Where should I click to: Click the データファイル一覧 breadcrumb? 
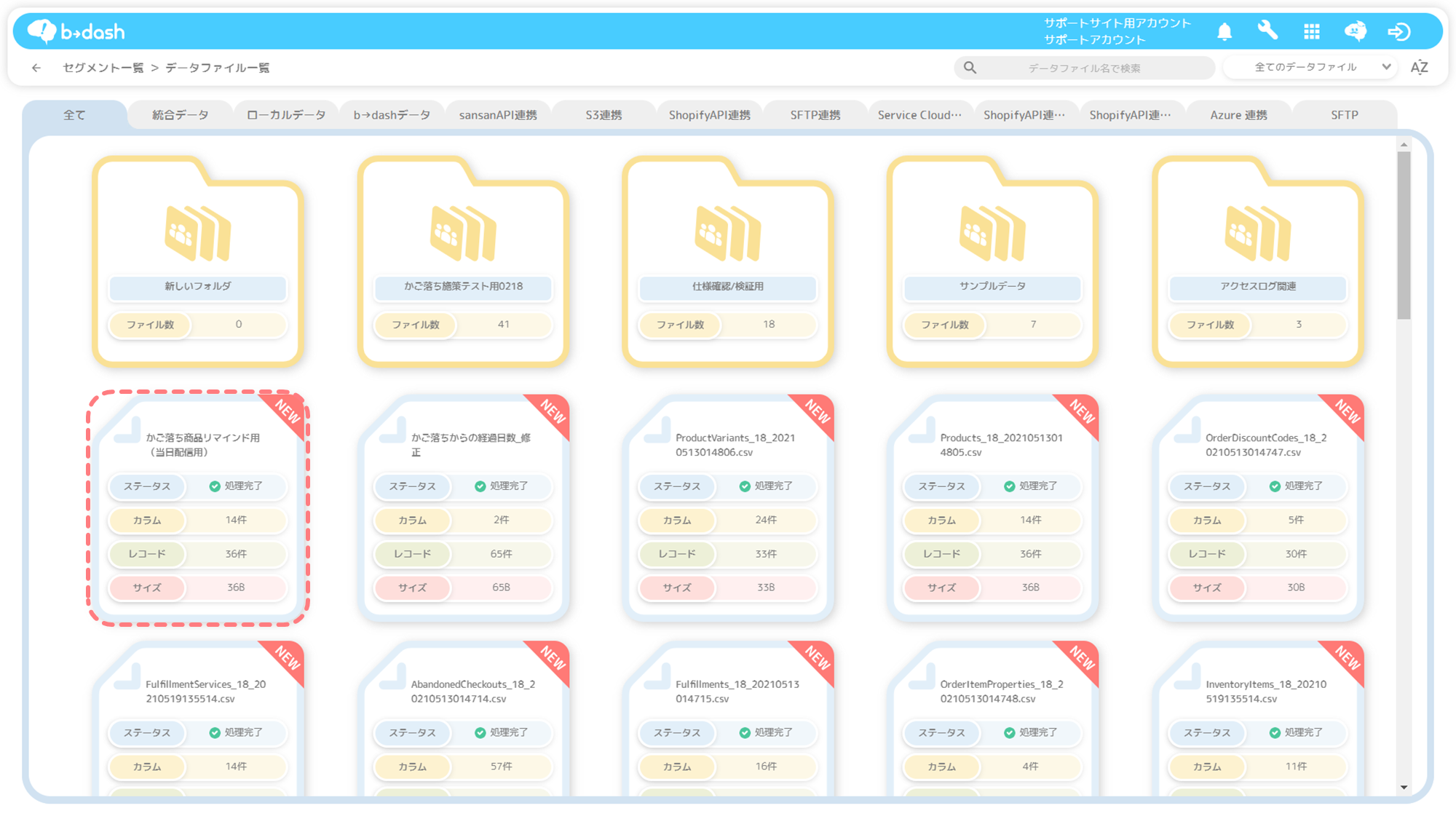click(218, 68)
